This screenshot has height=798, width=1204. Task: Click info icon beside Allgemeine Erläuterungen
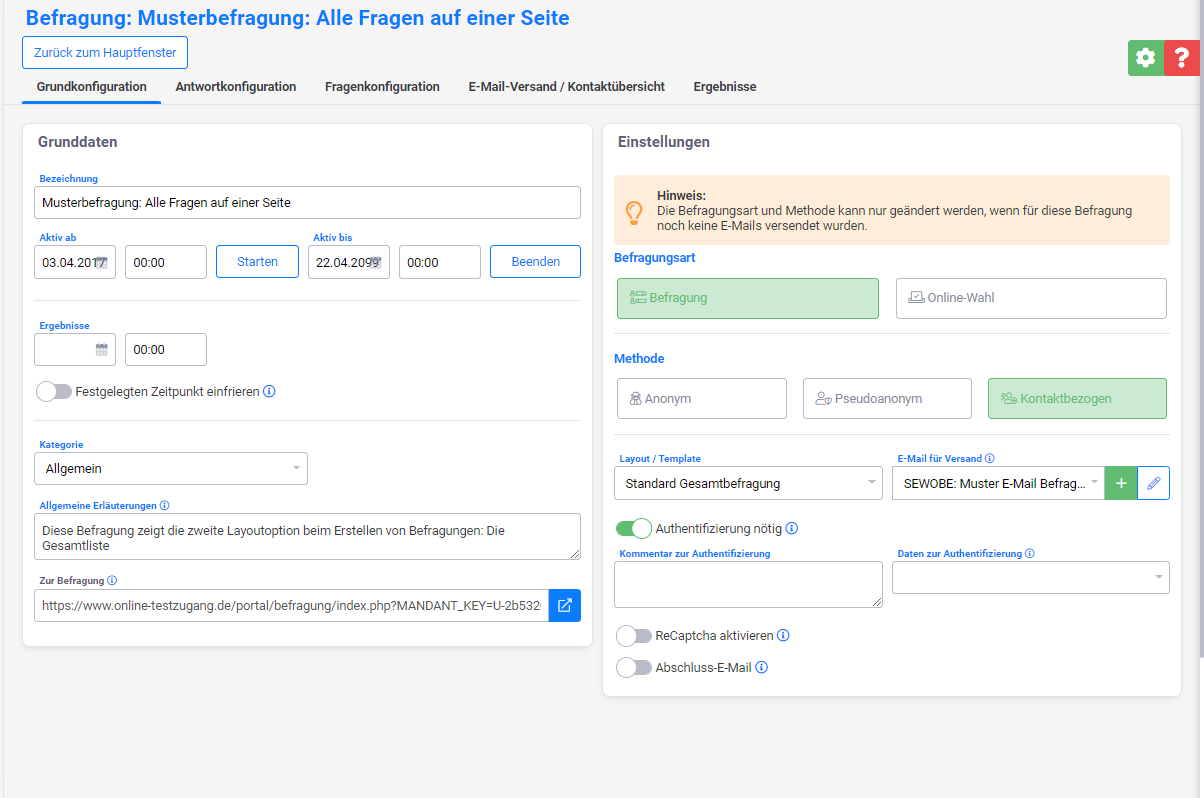point(165,506)
